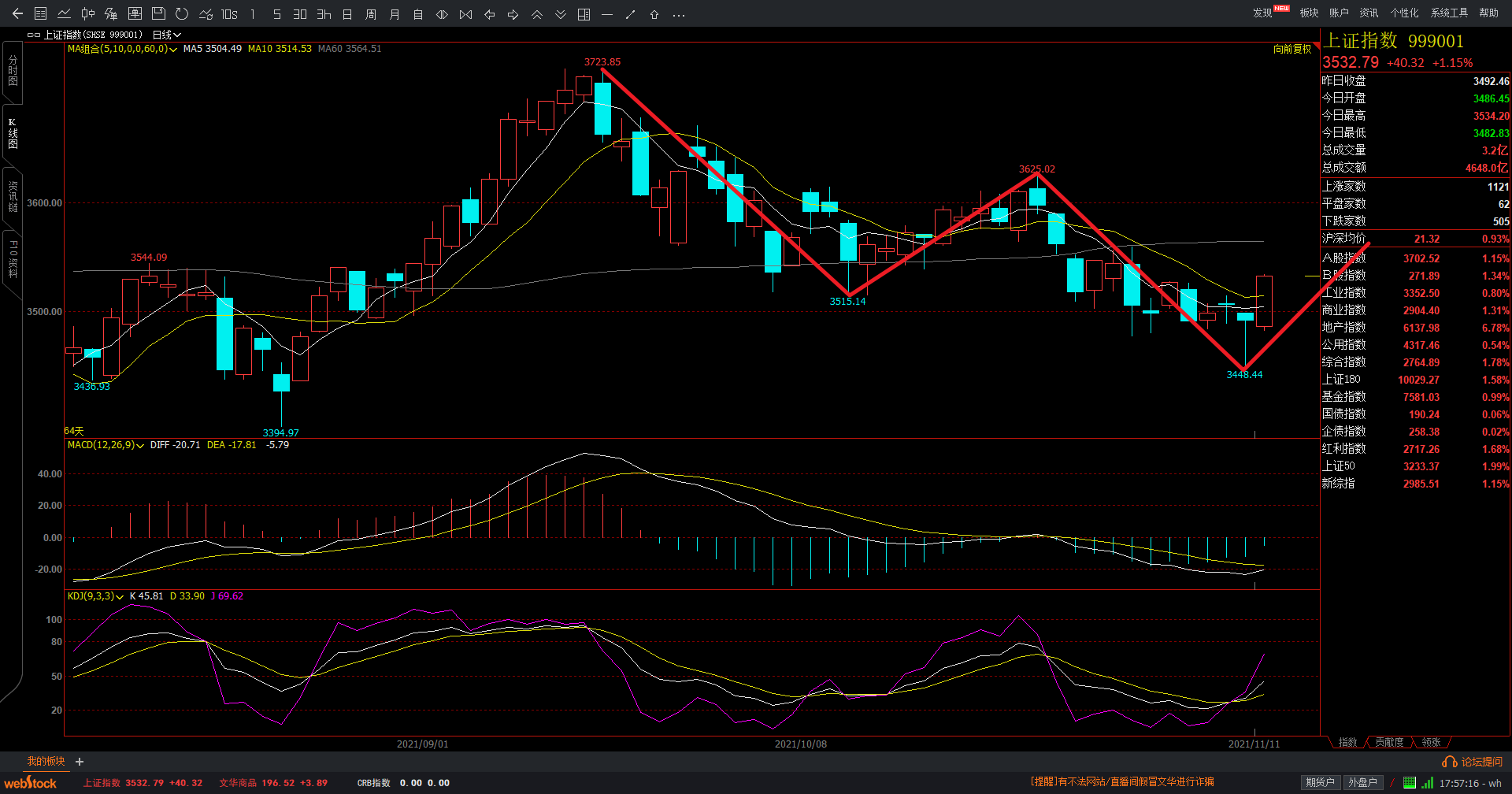Click the split layout panel icon
Viewport: 1512px width, 794px height.
pyautogui.click(x=584, y=14)
